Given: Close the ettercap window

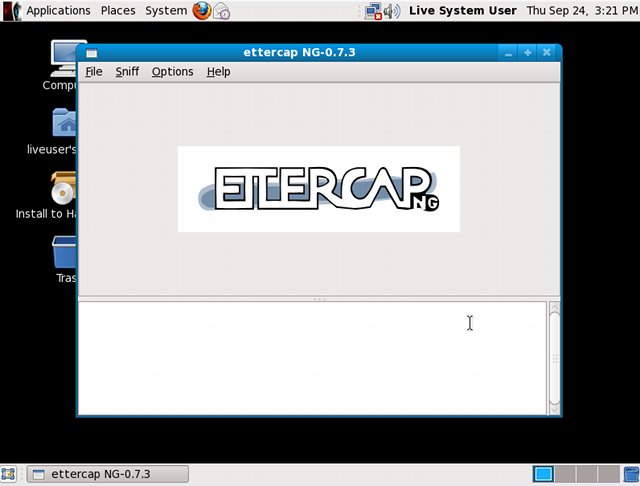Looking at the screenshot, I should click(547, 53).
